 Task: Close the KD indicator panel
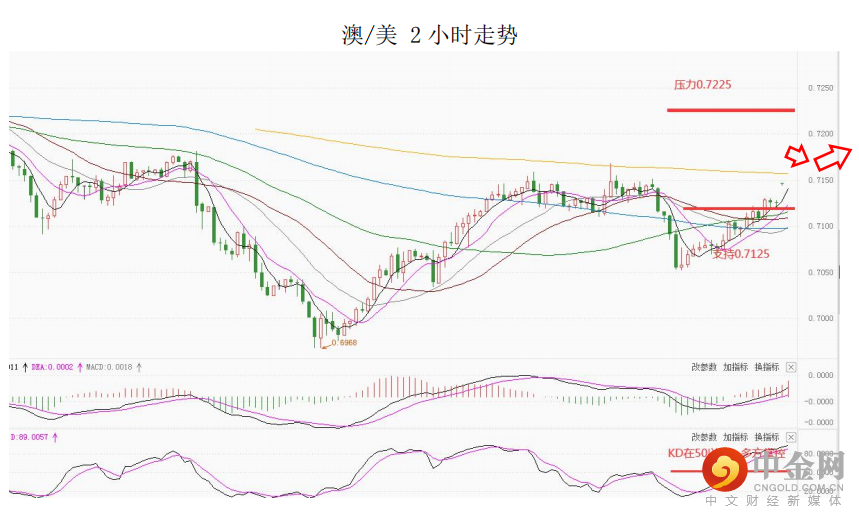[x=791, y=437]
